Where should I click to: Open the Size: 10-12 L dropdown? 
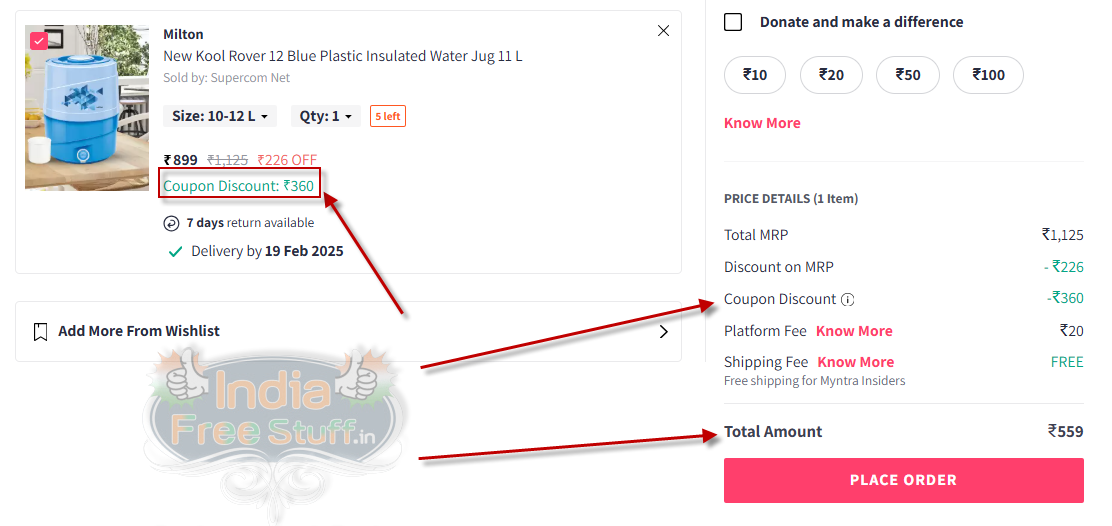(x=220, y=116)
